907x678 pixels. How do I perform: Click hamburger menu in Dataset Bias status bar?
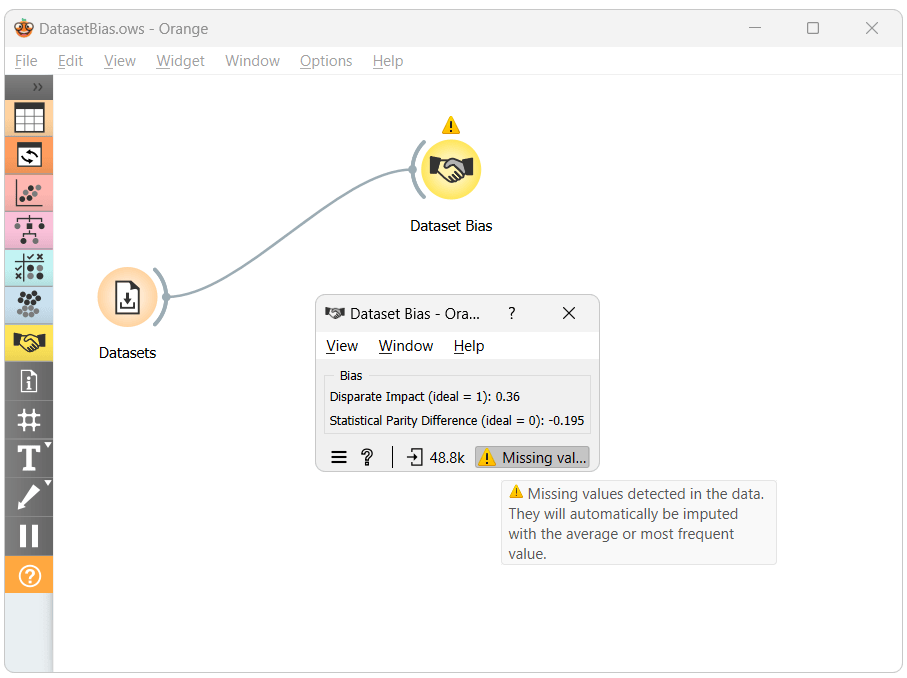coord(339,457)
